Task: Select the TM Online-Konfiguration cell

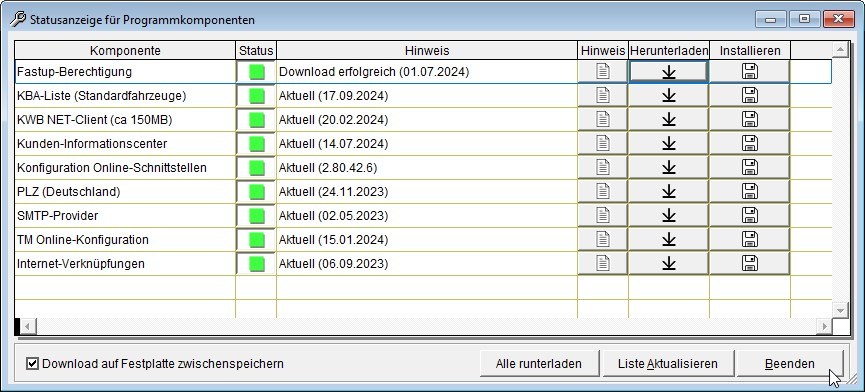Action: pyautogui.click(x=125, y=239)
